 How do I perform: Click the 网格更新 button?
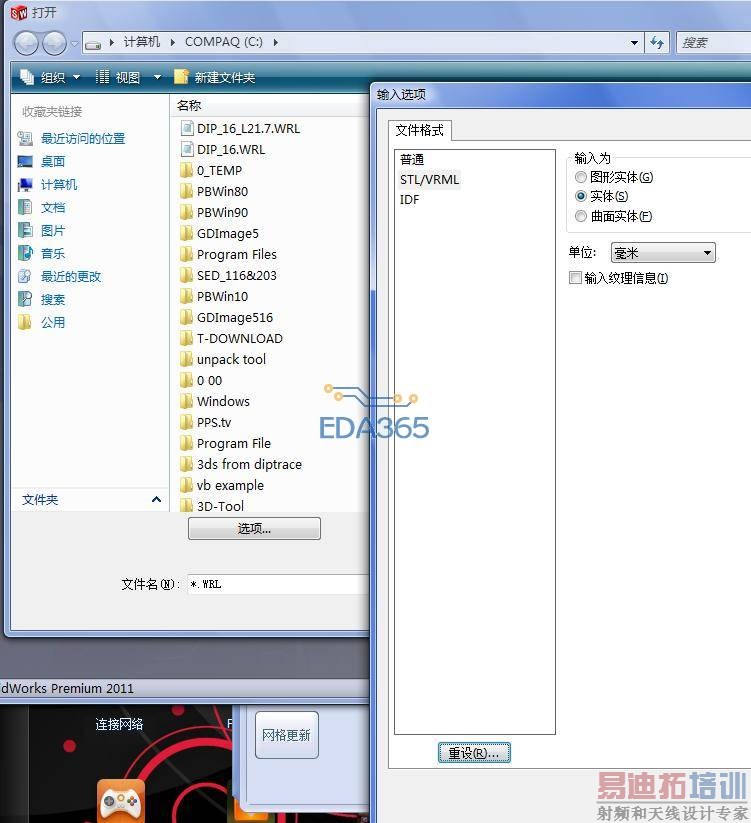tap(287, 735)
